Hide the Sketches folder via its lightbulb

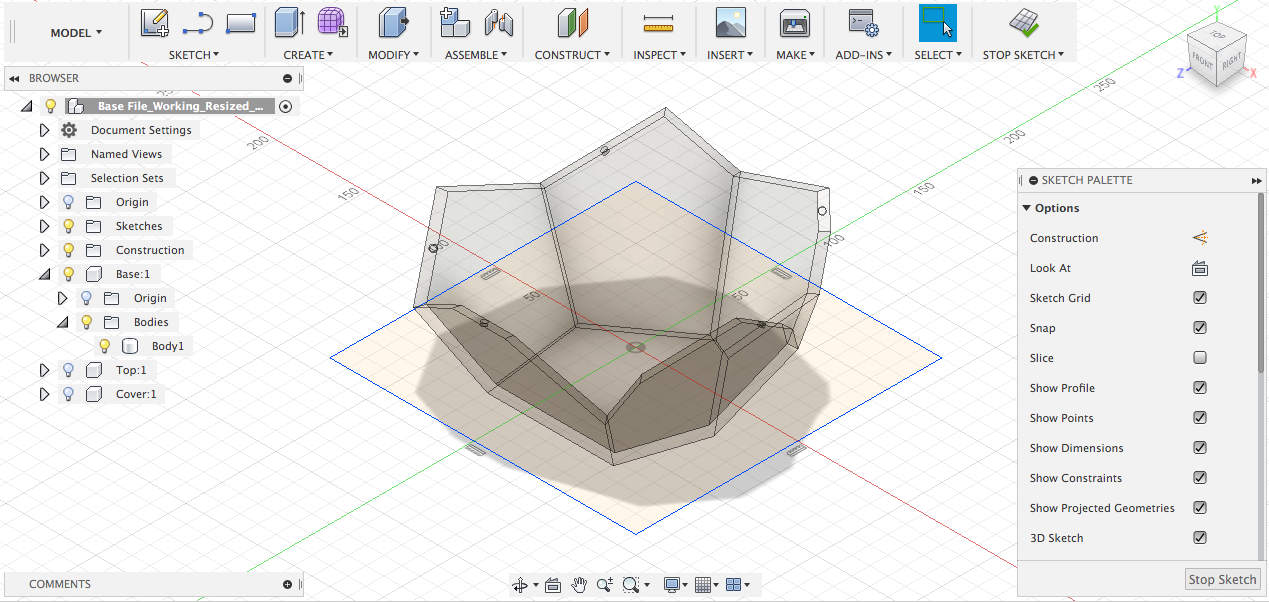point(69,226)
